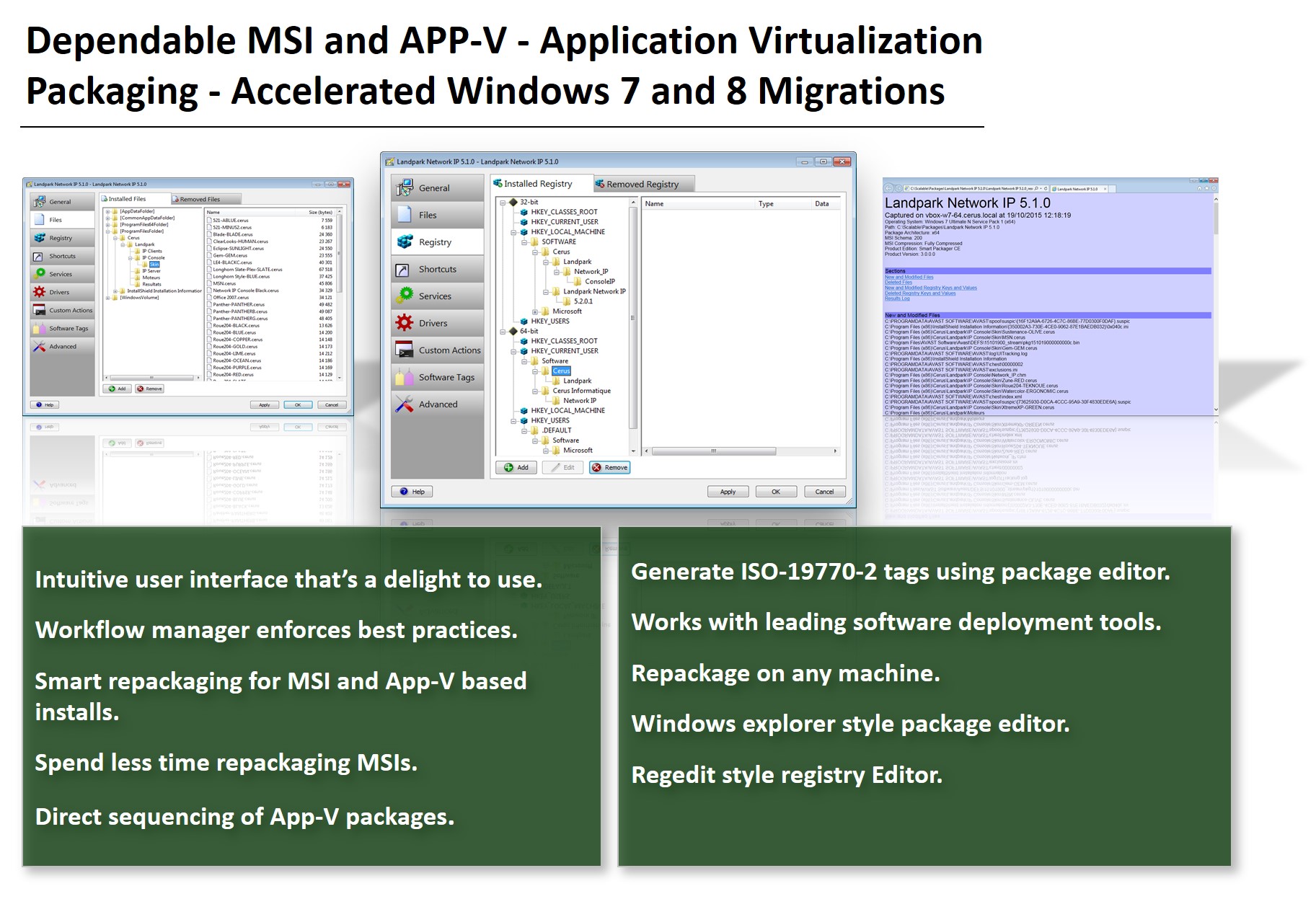The width and height of the screenshot is (1316, 899).
Task: Expand [WindowsVolume] in left Files window
Action: pyautogui.click(x=107, y=297)
